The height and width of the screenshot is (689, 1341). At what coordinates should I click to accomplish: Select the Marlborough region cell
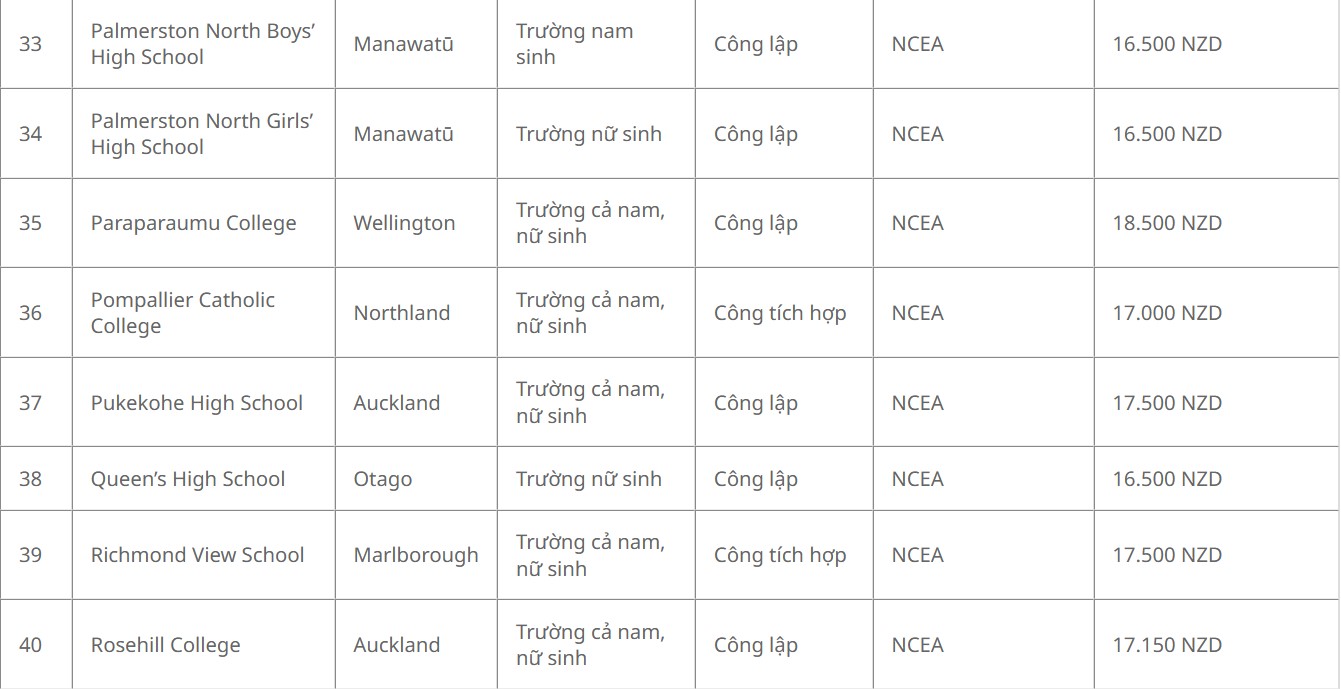[415, 555]
